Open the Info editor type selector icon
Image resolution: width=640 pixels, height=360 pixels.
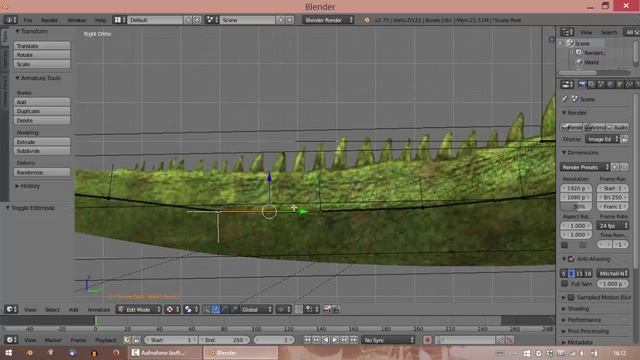pos(11,20)
